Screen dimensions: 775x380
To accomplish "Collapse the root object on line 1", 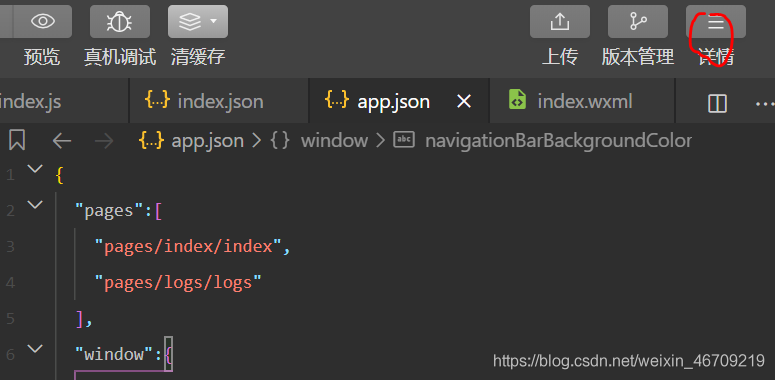I will (x=35, y=169).
